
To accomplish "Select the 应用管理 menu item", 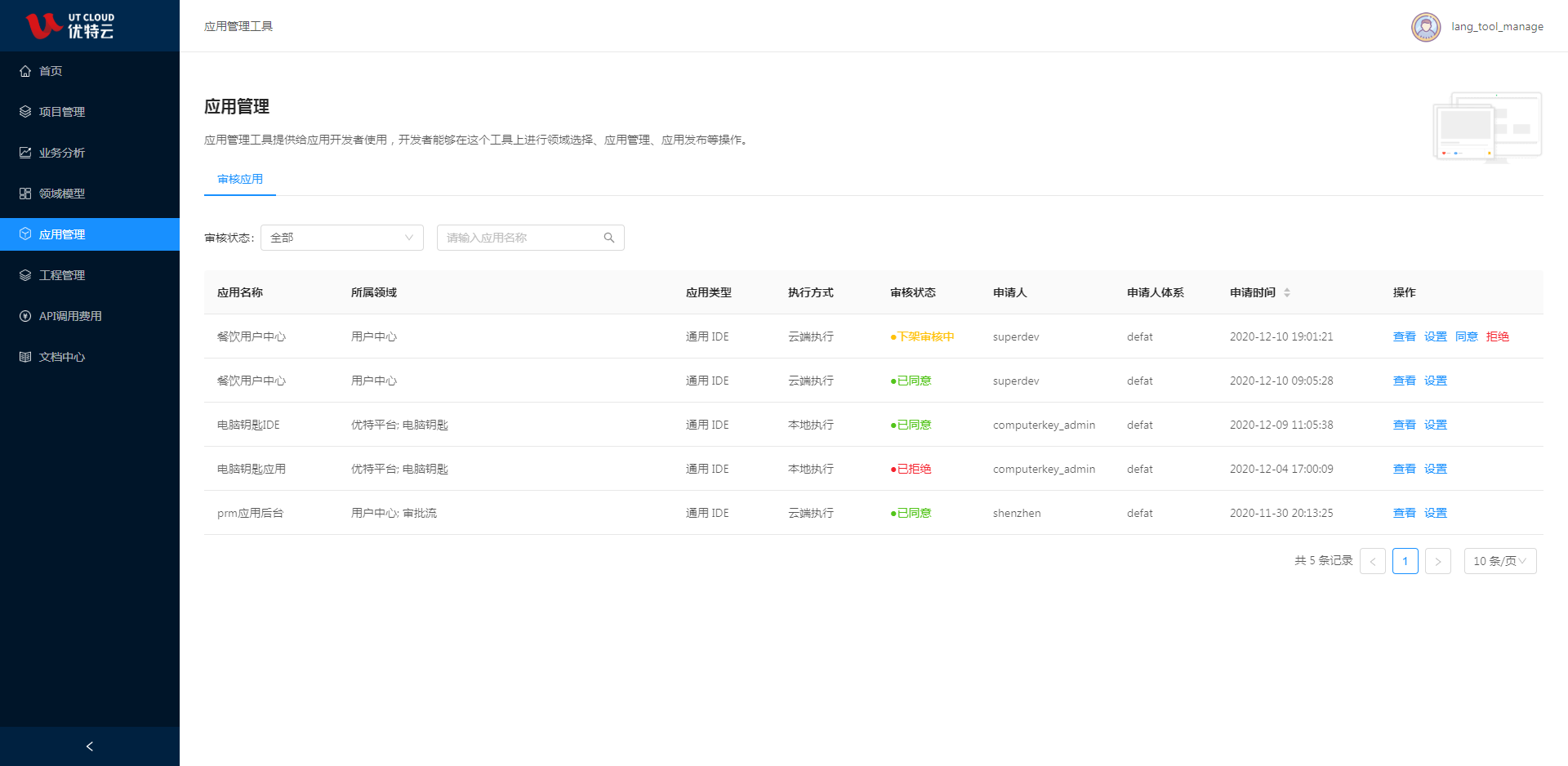I will pyautogui.click(x=90, y=234).
